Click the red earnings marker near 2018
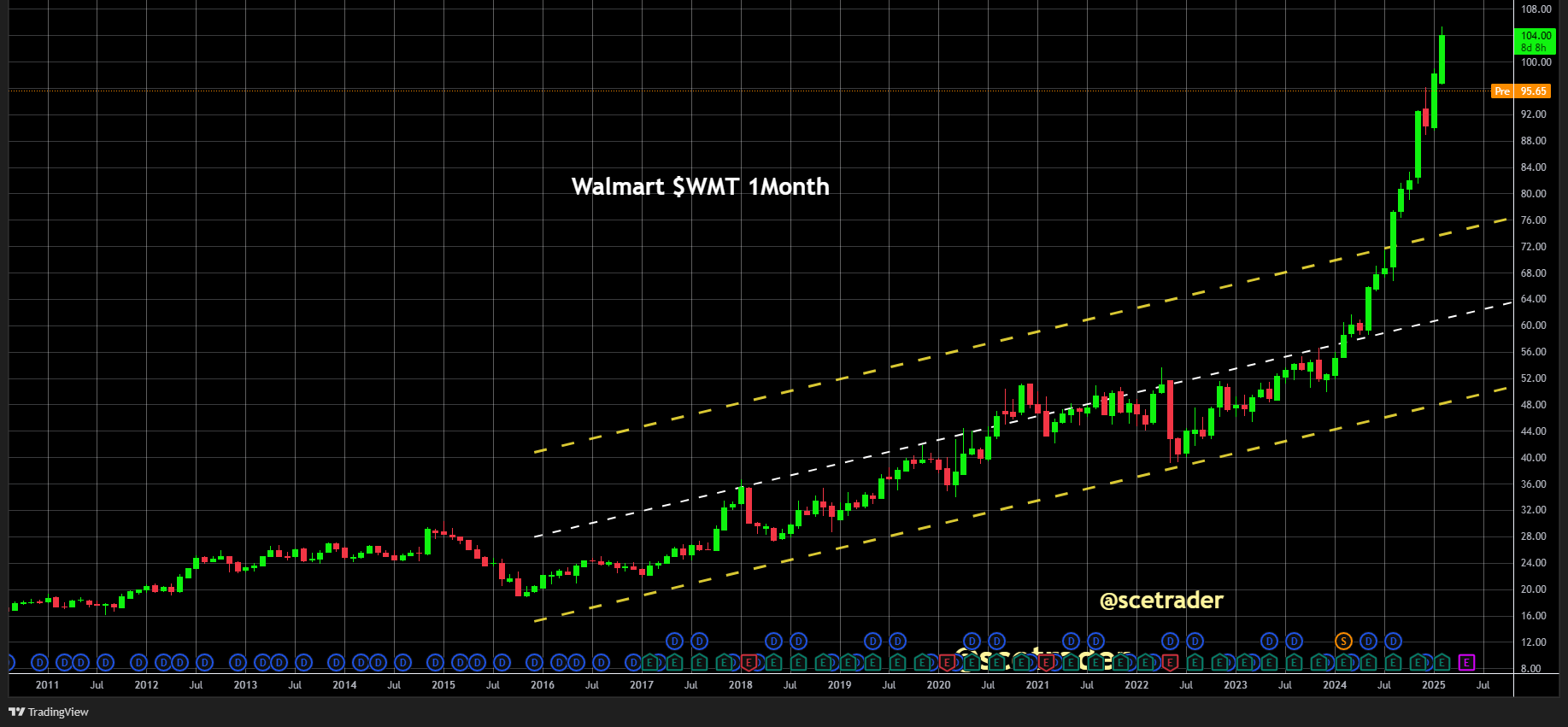This screenshot has height=727, width=1568. tap(749, 662)
